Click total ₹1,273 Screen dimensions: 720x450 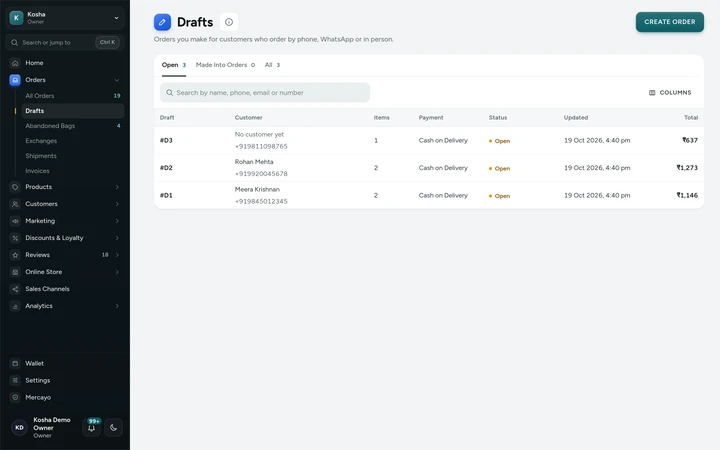(x=687, y=168)
